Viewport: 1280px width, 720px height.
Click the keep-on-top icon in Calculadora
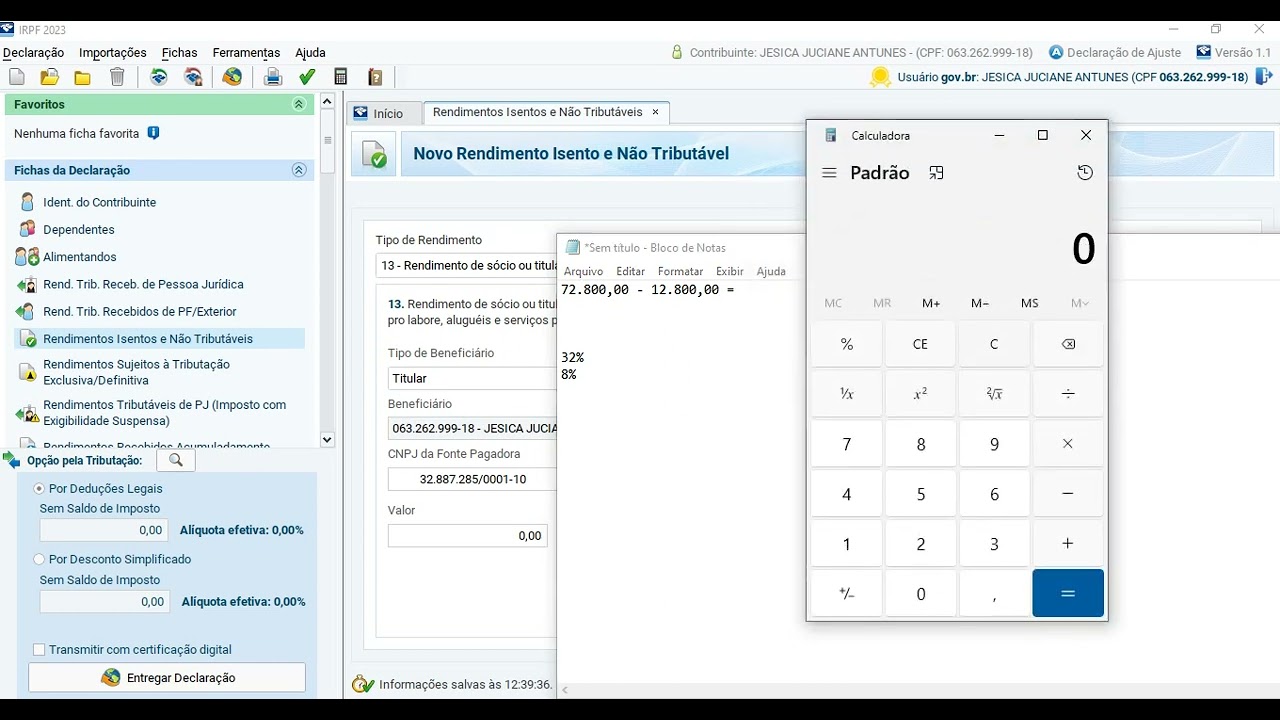tap(936, 173)
